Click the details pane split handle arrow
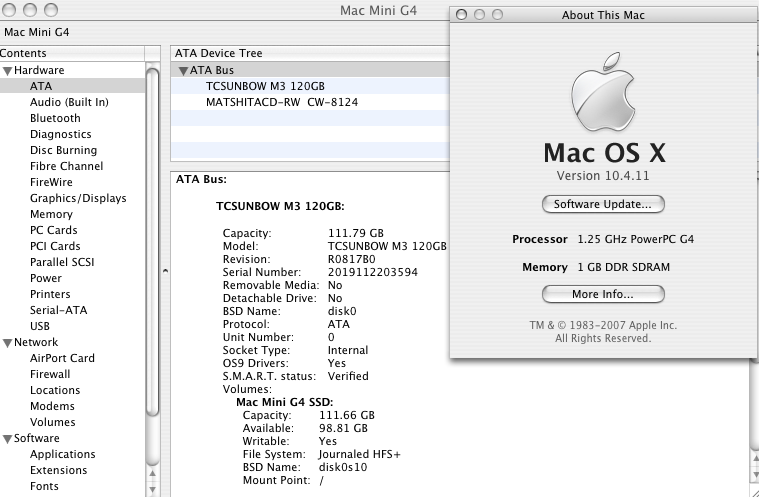The height and width of the screenshot is (497, 759). click(x=165, y=271)
